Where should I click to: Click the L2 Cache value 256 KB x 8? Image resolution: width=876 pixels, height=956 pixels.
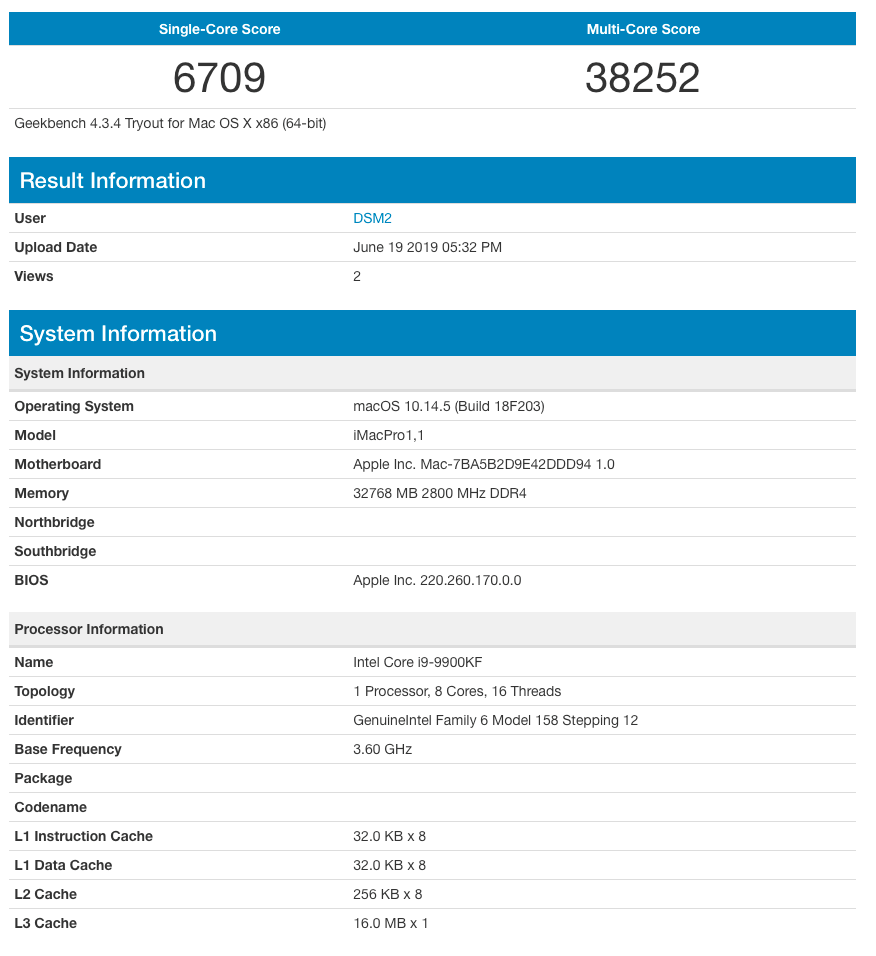tap(387, 894)
